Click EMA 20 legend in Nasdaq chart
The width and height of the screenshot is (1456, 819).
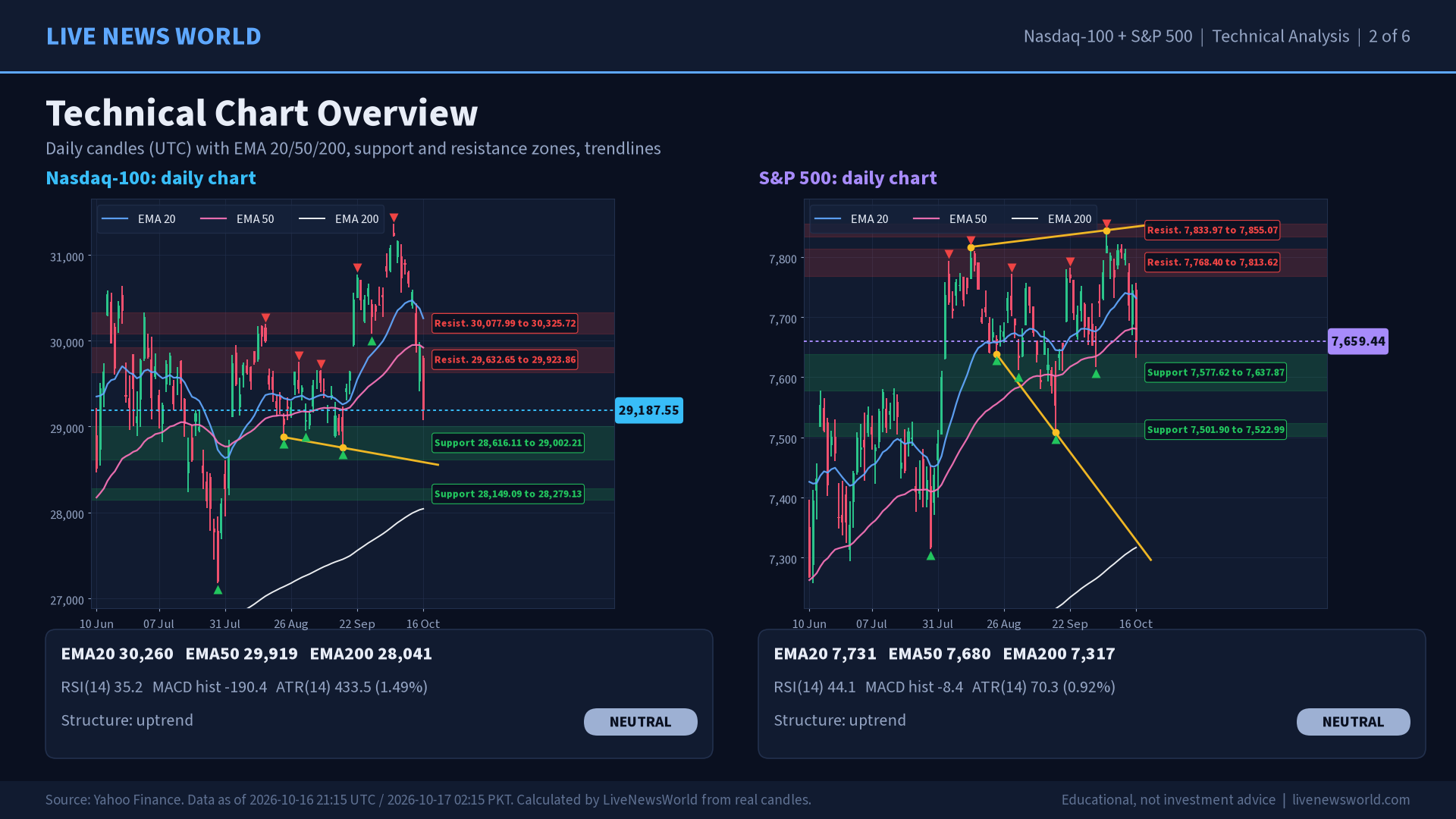tap(139, 219)
